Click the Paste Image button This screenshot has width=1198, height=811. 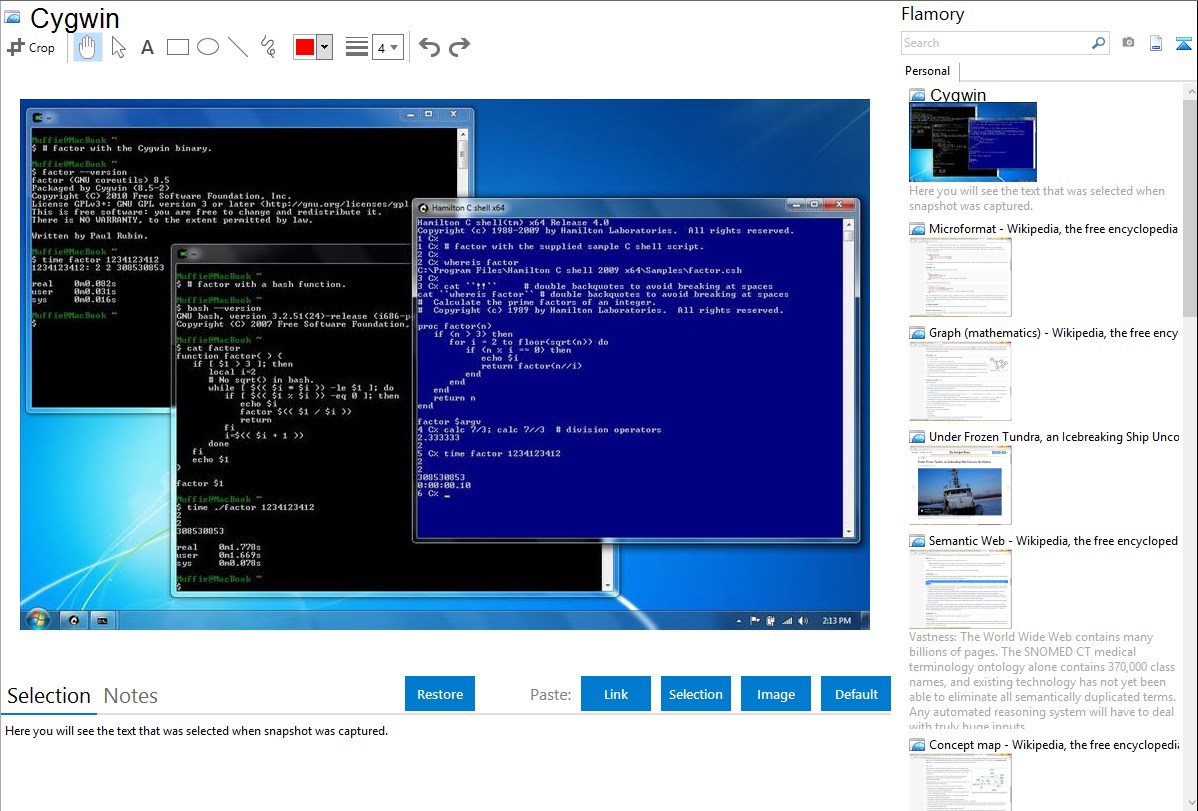776,694
